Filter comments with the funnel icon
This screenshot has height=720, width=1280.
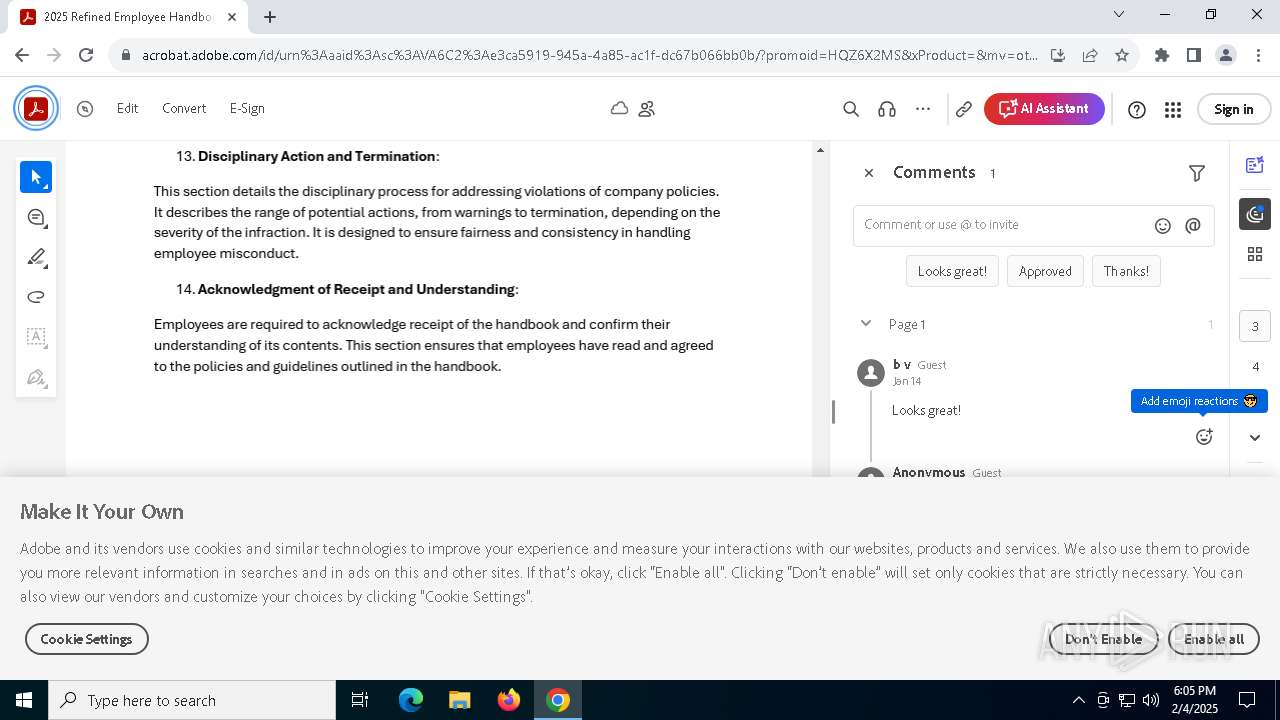click(x=1197, y=173)
